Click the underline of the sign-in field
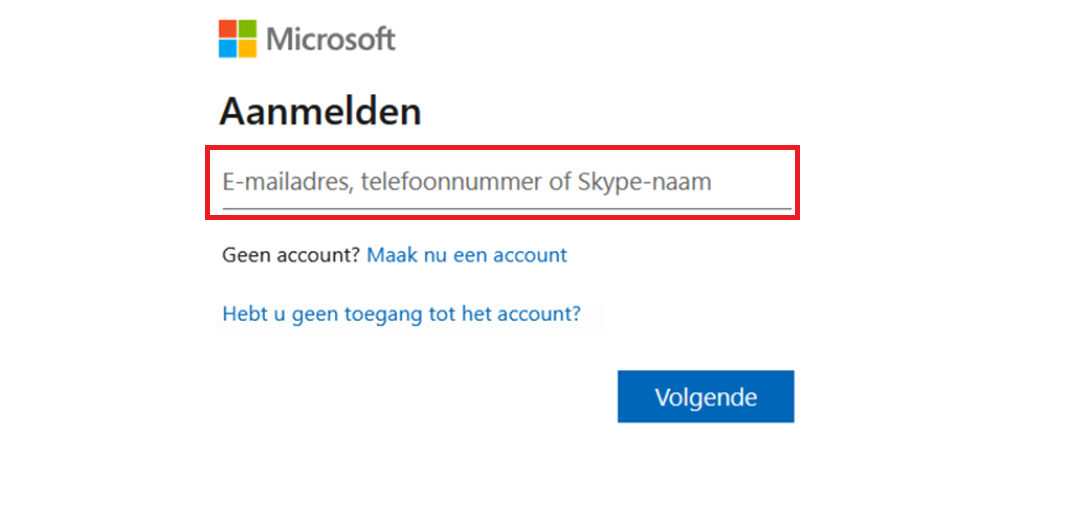1092x510 pixels. [x=506, y=209]
